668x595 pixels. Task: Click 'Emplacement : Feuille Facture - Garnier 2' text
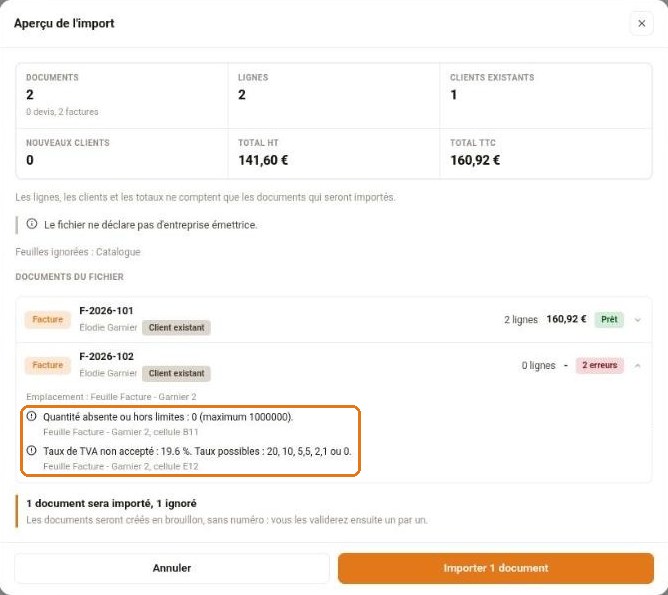[111, 397]
